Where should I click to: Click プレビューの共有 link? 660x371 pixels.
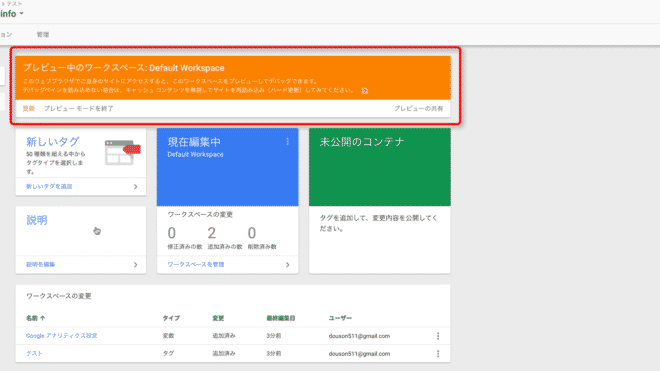418,109
